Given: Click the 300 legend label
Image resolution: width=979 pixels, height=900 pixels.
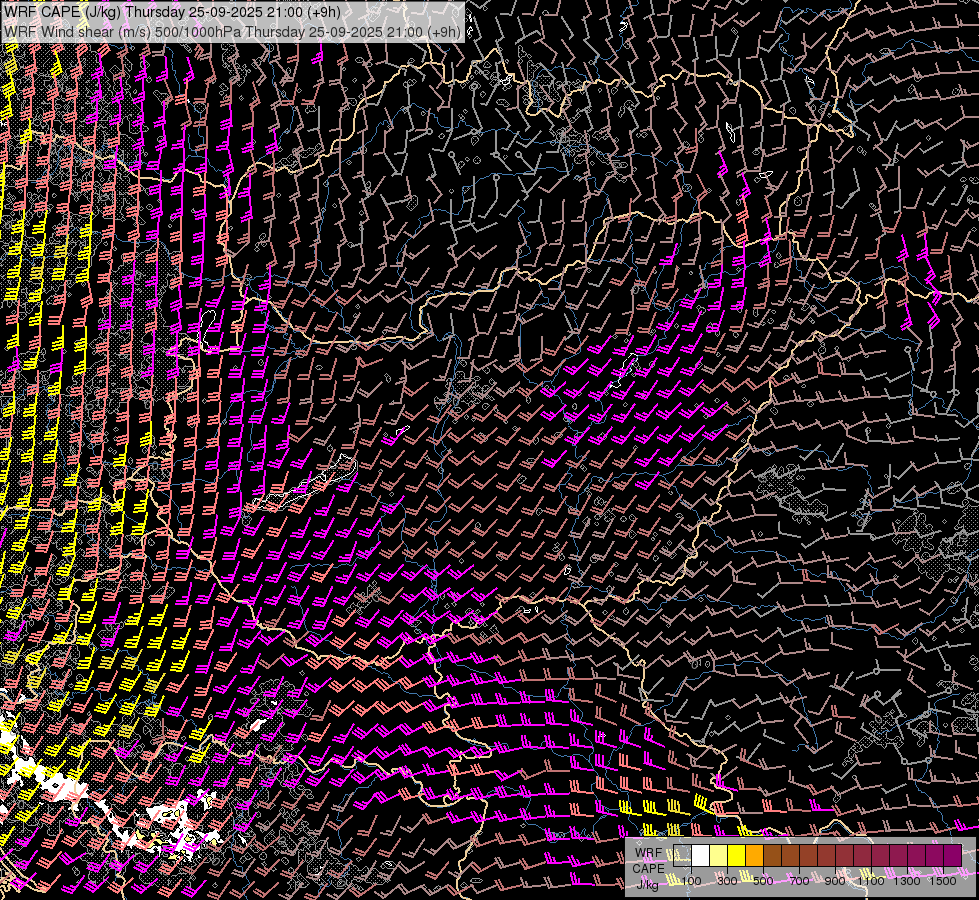Looking at the screenshot, I should coord(727,881).
